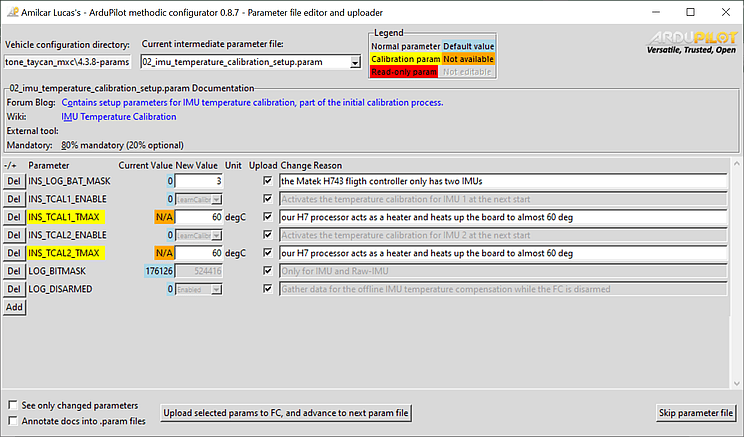Edit change reason for INS_TCAL2_TMAX

pos(503,253)
